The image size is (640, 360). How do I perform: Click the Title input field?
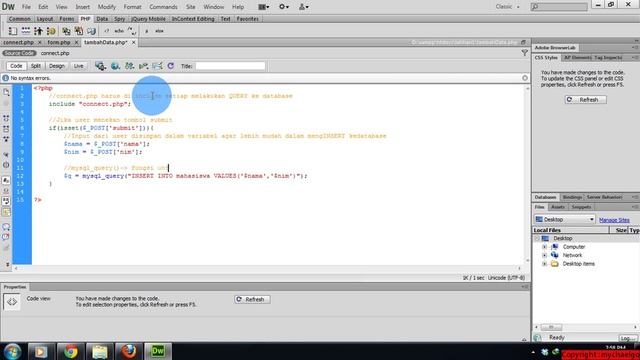point(230,66)
